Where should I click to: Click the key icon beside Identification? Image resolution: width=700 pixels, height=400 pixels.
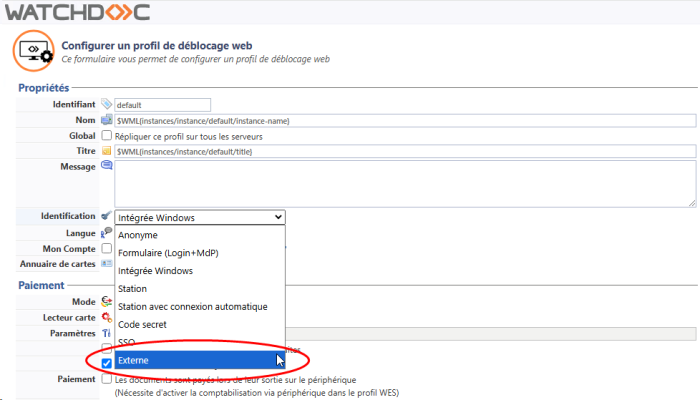[106, 216]
